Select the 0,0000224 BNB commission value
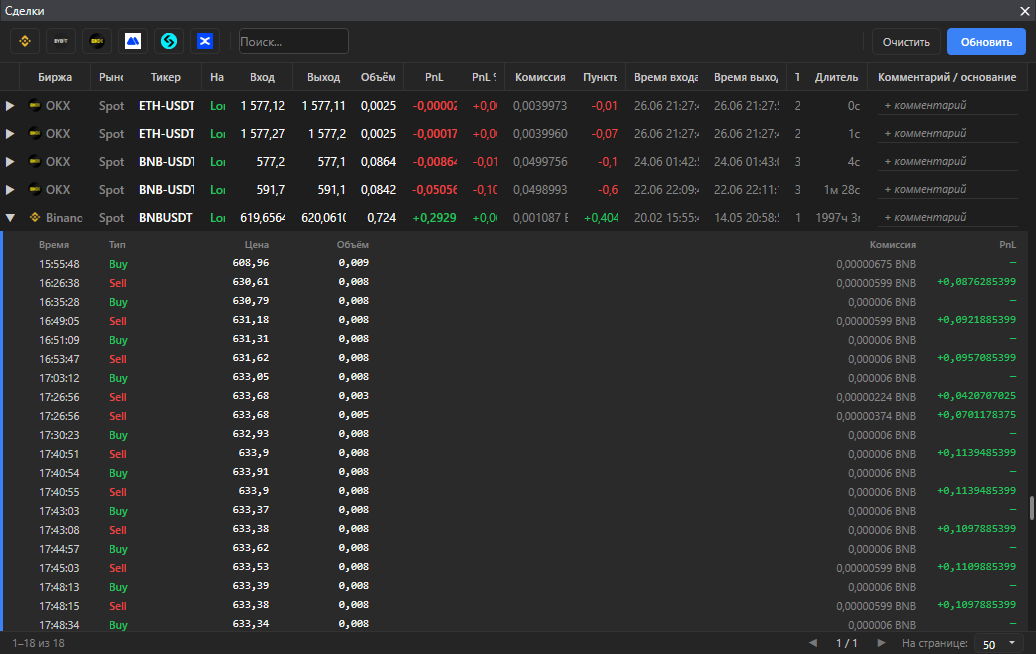 pos(876,397)
